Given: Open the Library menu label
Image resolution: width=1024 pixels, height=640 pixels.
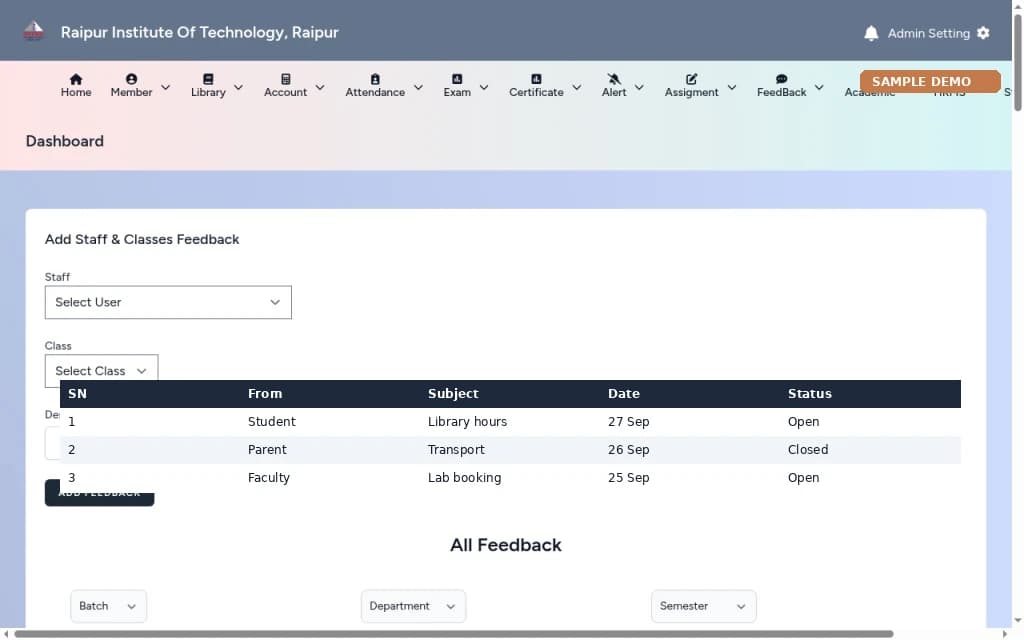Looking at the screenshot, I should click(208, 92).
